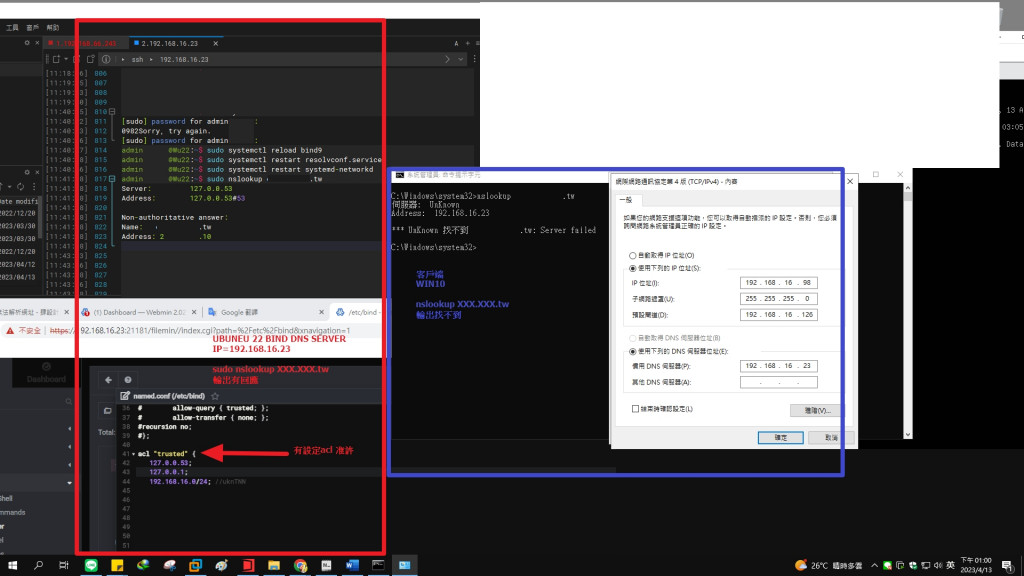Image resolution: width=1024 pixels, height=576 pixels.
Task: Open Dashboard — Webmin browser tab
Action: pyautogui.click(x=139, y=312)
